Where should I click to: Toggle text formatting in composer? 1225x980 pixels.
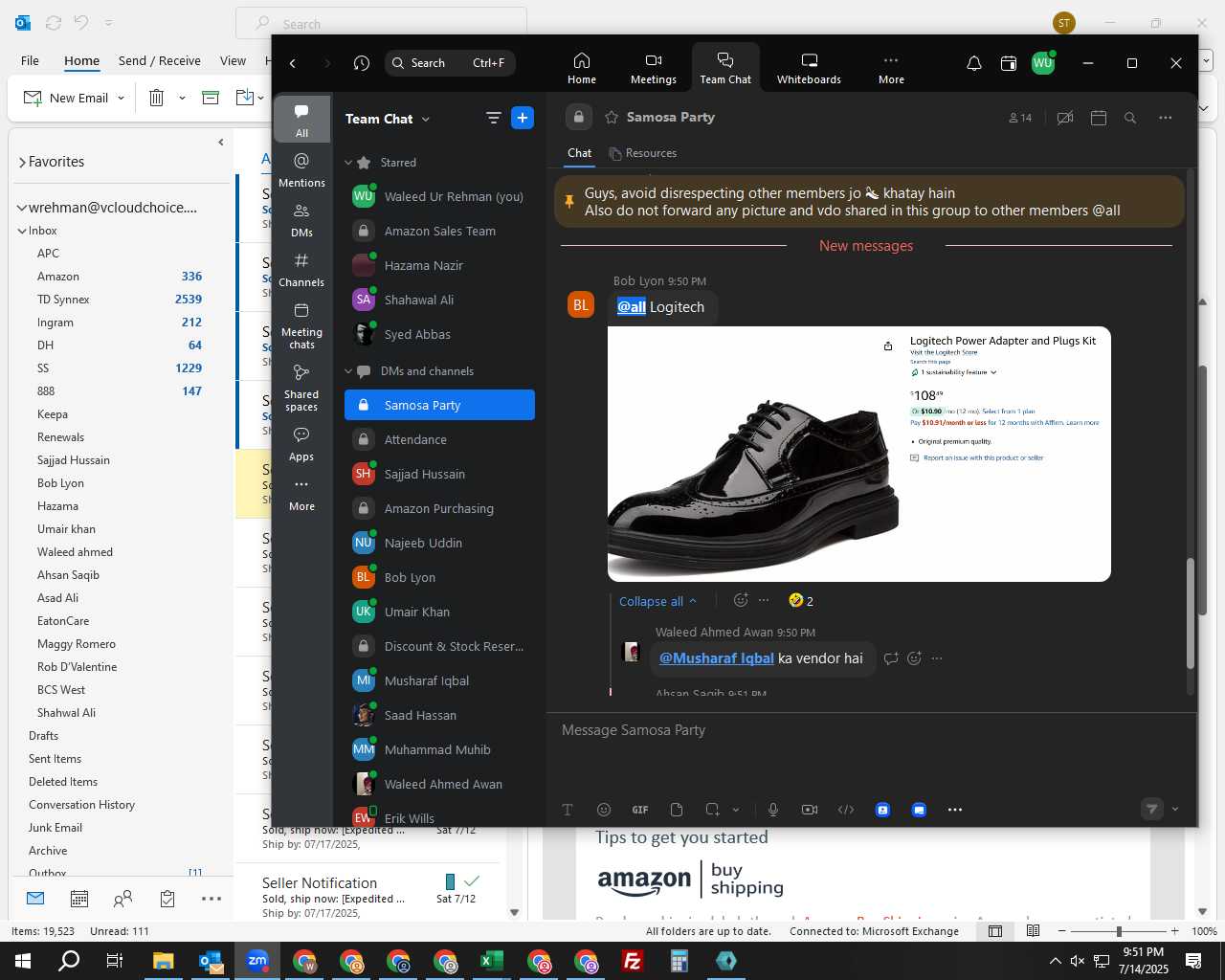tap(568, 810)
